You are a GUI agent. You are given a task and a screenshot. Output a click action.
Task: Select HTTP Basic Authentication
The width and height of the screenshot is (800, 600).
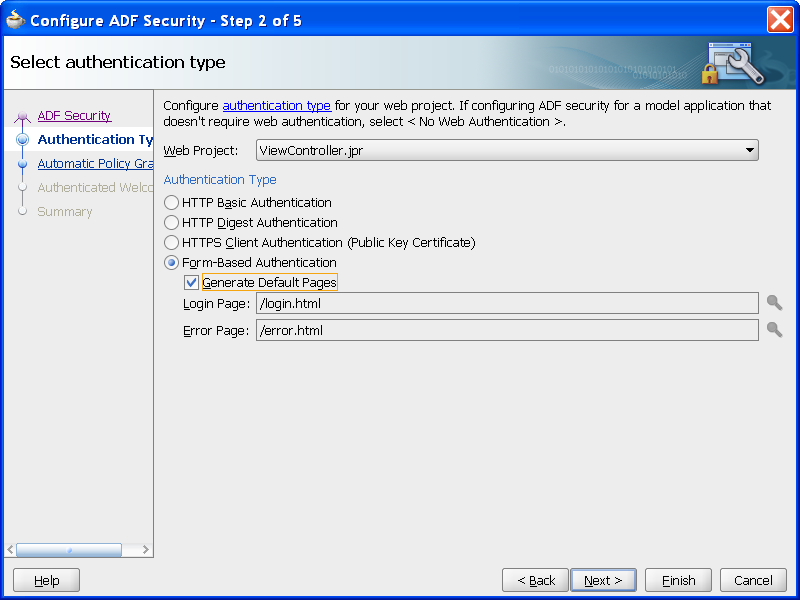[171, 202]
